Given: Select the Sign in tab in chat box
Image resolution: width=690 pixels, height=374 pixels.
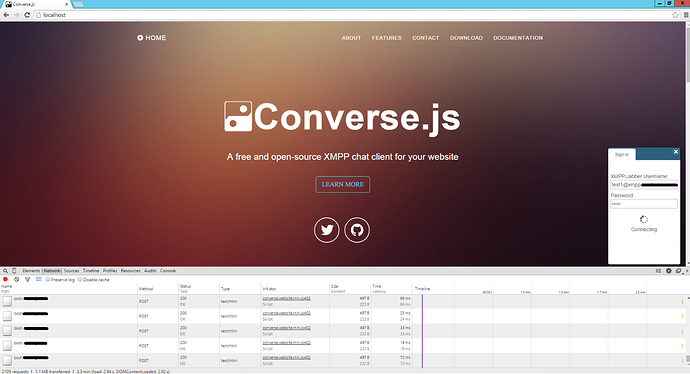Looking at the screenshot, I should click(622, 154).
